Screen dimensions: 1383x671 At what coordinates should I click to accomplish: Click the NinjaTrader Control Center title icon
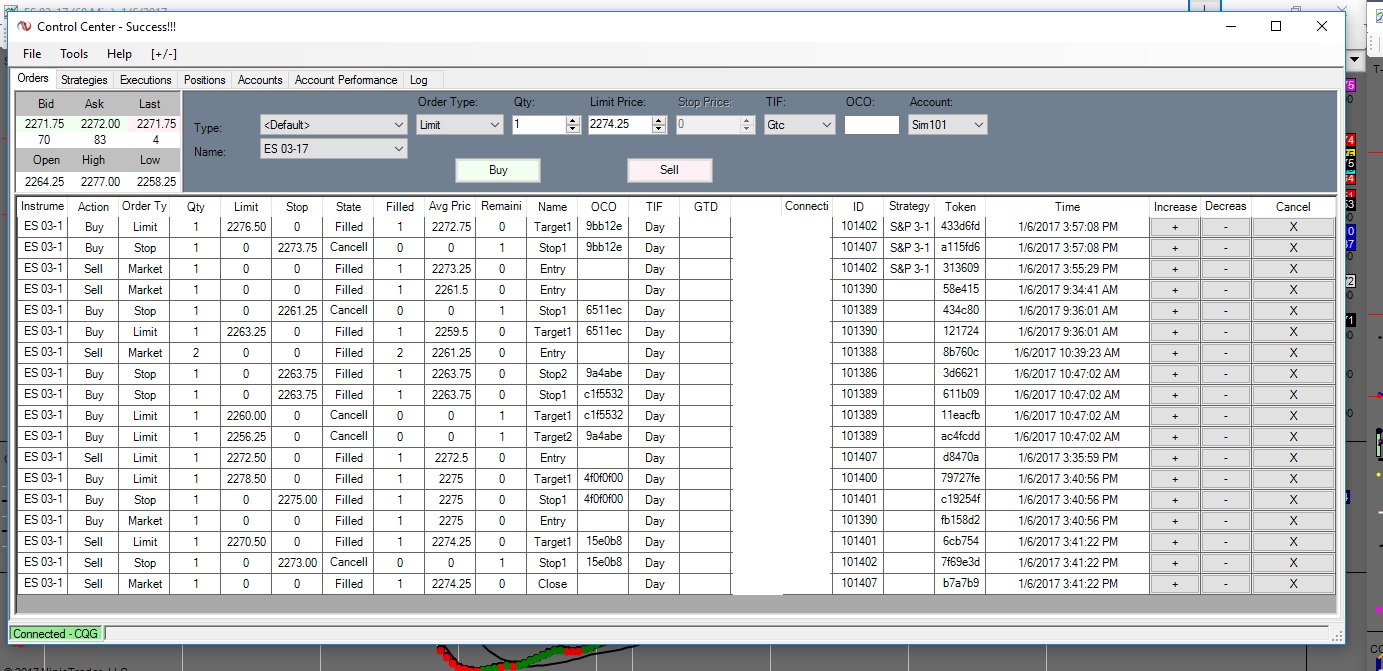[x=24, y=26]
